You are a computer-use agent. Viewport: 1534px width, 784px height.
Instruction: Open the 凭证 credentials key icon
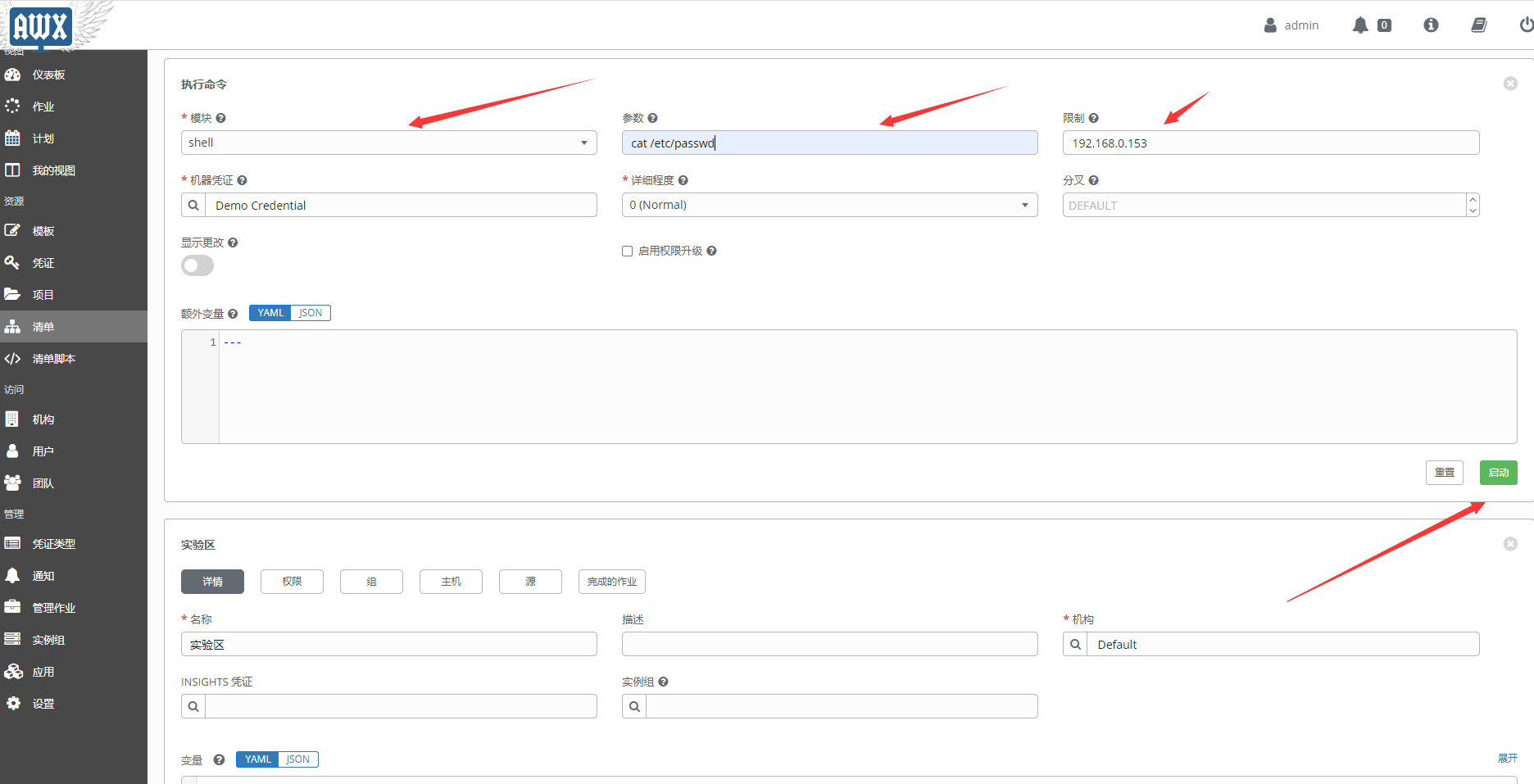pos(13,263)
